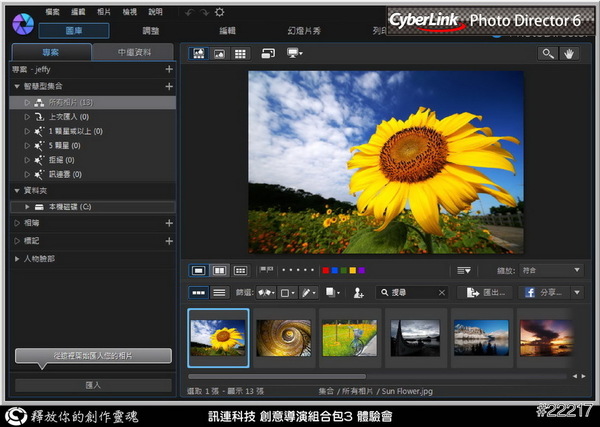
Task: Toggle compare two photos view mode
Action: (x=219, y=270)
